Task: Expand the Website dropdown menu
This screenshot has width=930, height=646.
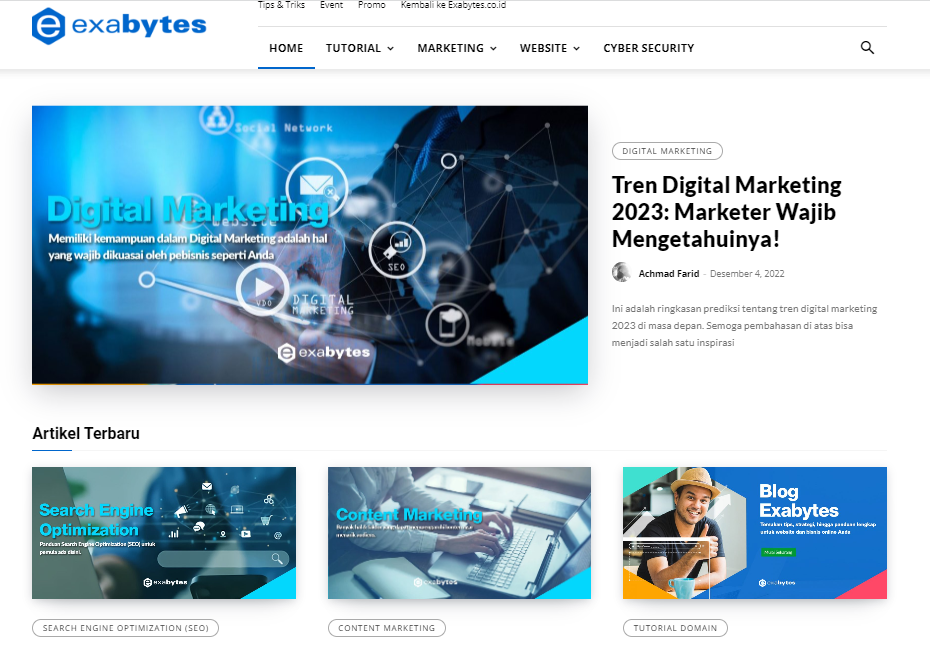Action: pos(549,48)
